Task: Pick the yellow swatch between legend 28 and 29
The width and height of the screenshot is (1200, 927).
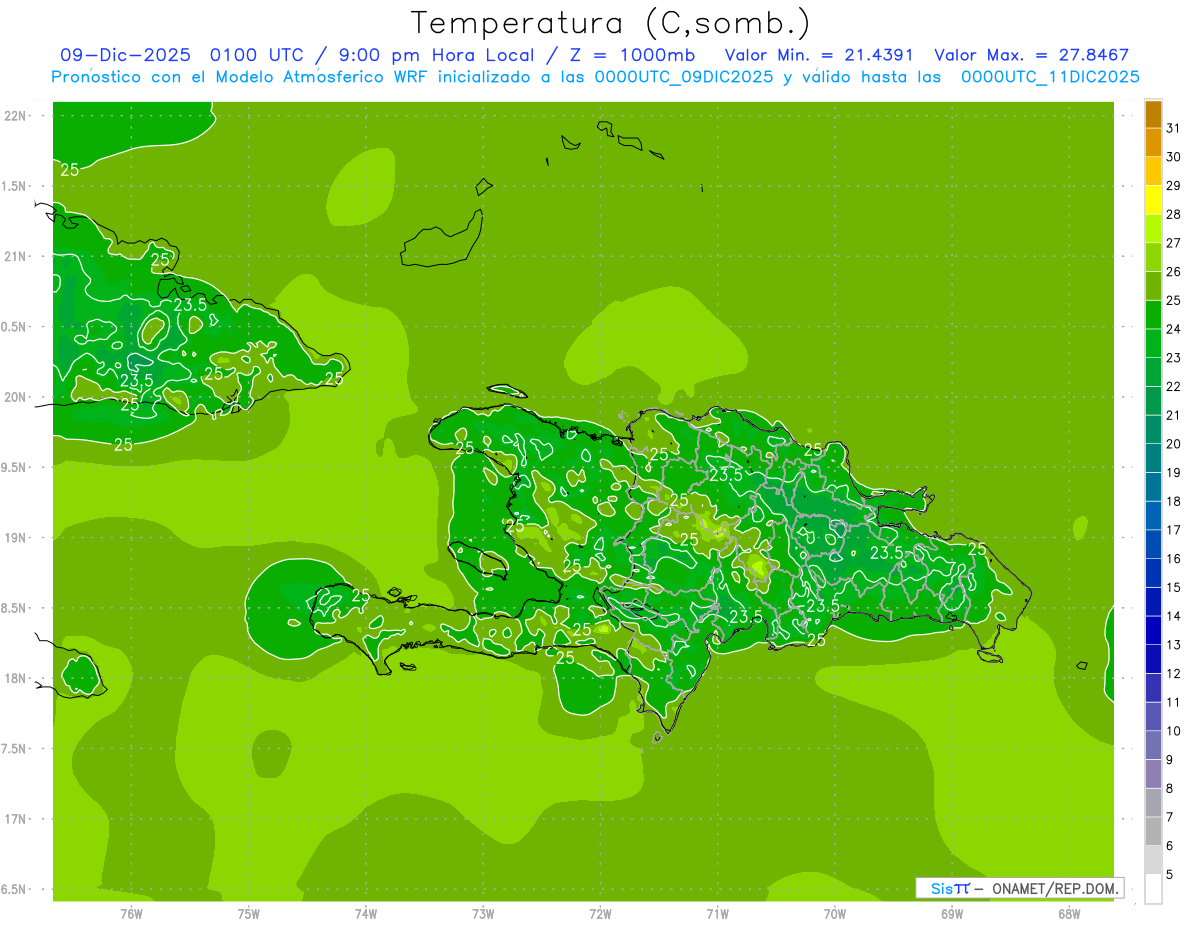Action: click(1153, 200)
